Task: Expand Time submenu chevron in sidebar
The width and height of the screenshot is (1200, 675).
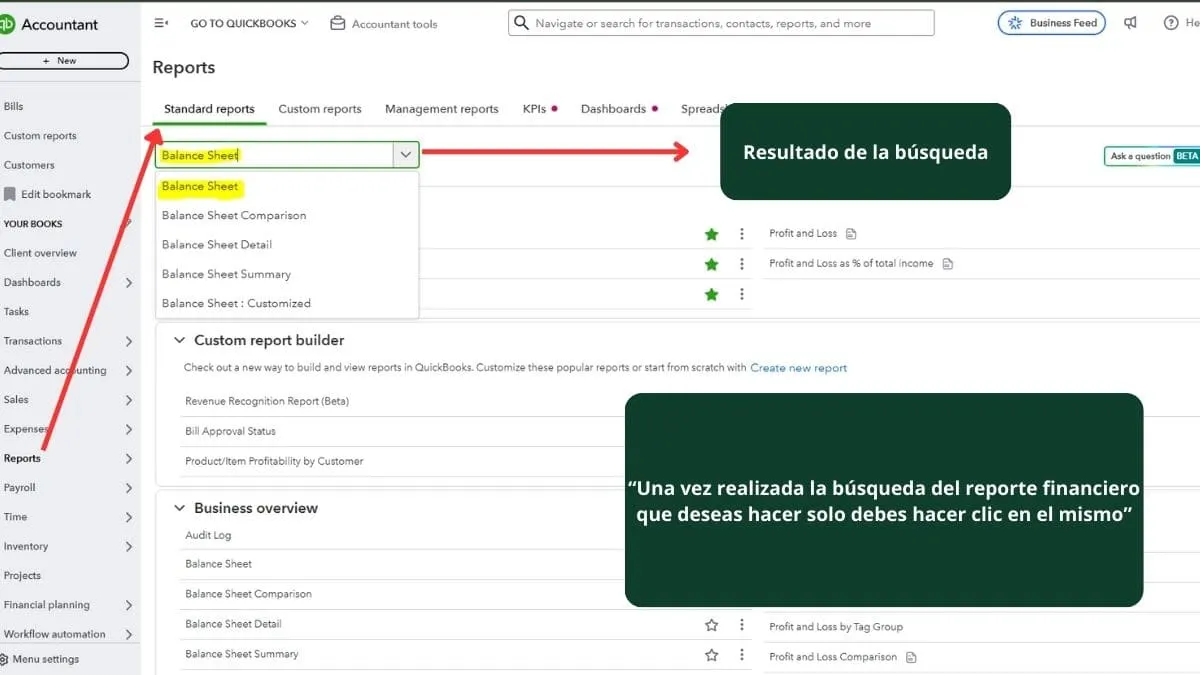Action: click(x=128, y=517)
